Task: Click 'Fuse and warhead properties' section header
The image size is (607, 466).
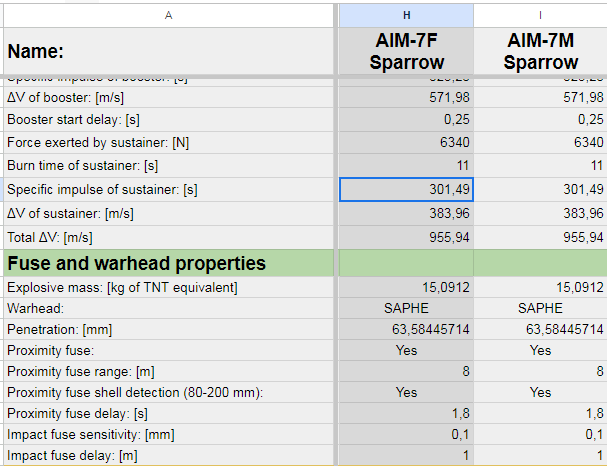Action: point(168,263)
